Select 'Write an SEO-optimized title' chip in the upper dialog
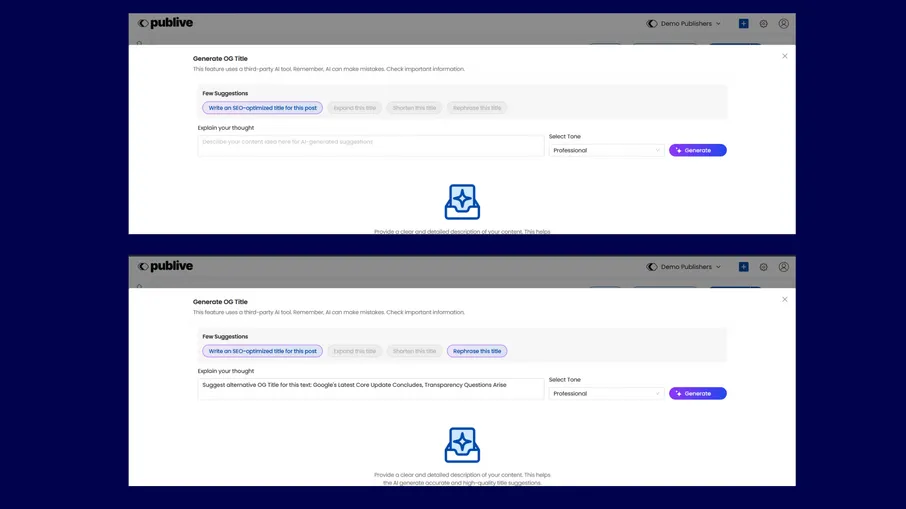 262,108
